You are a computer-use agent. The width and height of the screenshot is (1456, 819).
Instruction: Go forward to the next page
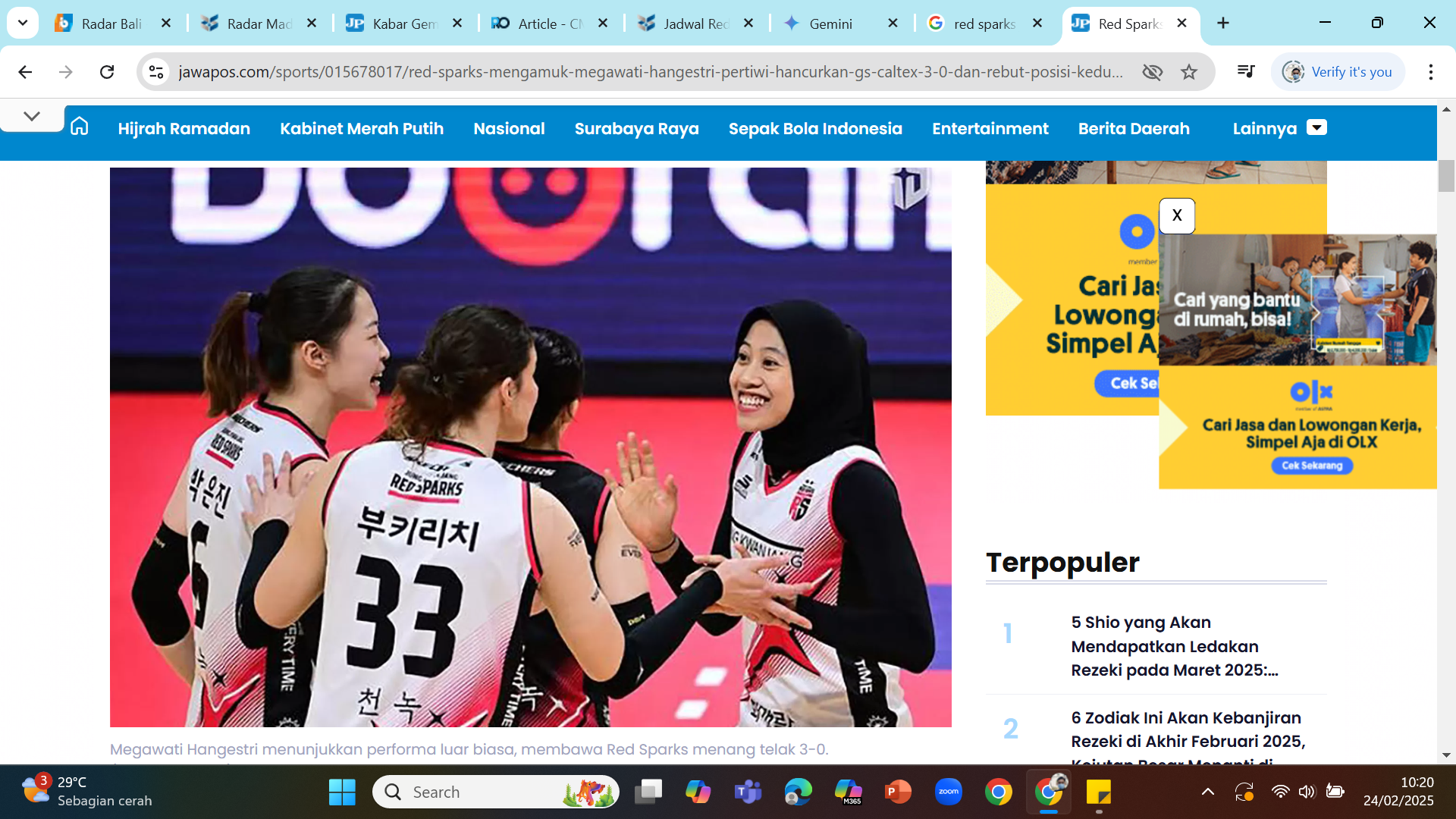tap(66, 72)
